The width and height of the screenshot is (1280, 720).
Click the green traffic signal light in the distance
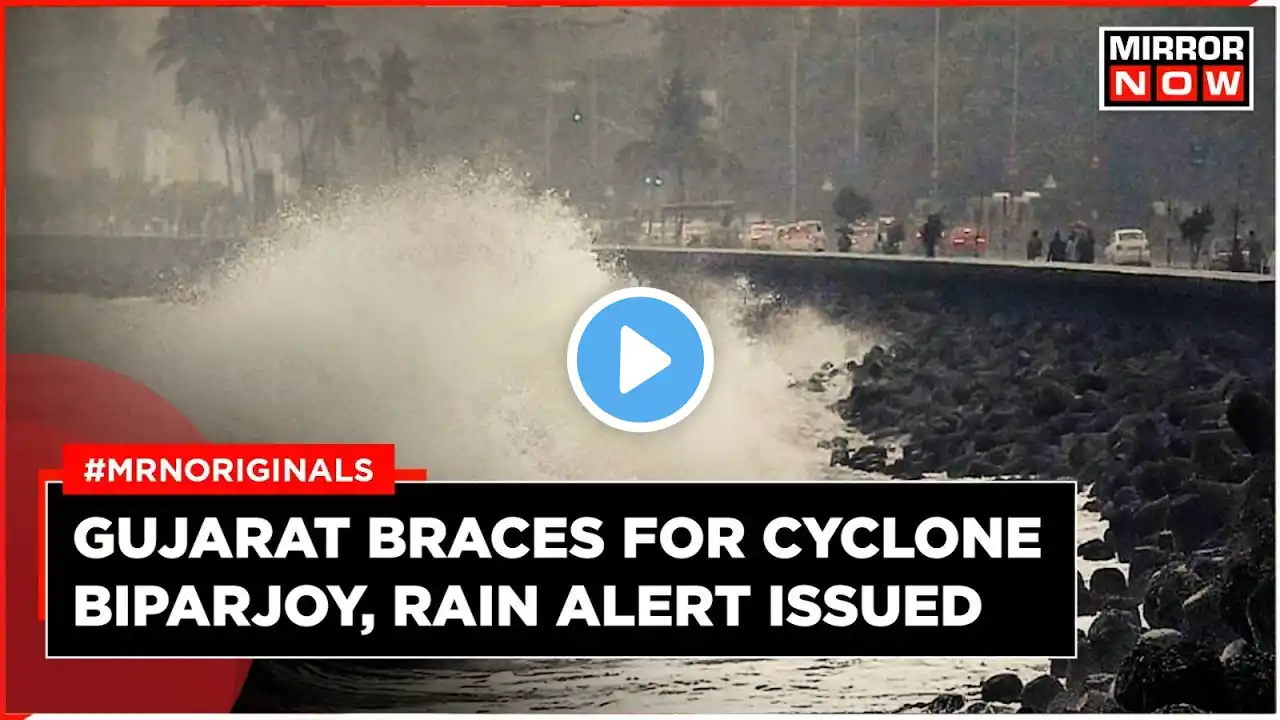(x=577, y=116)
